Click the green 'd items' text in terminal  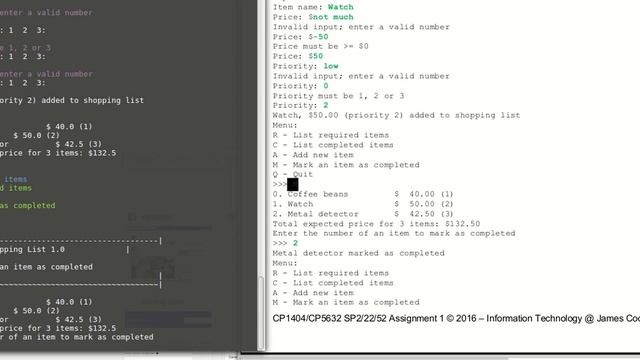16,188
